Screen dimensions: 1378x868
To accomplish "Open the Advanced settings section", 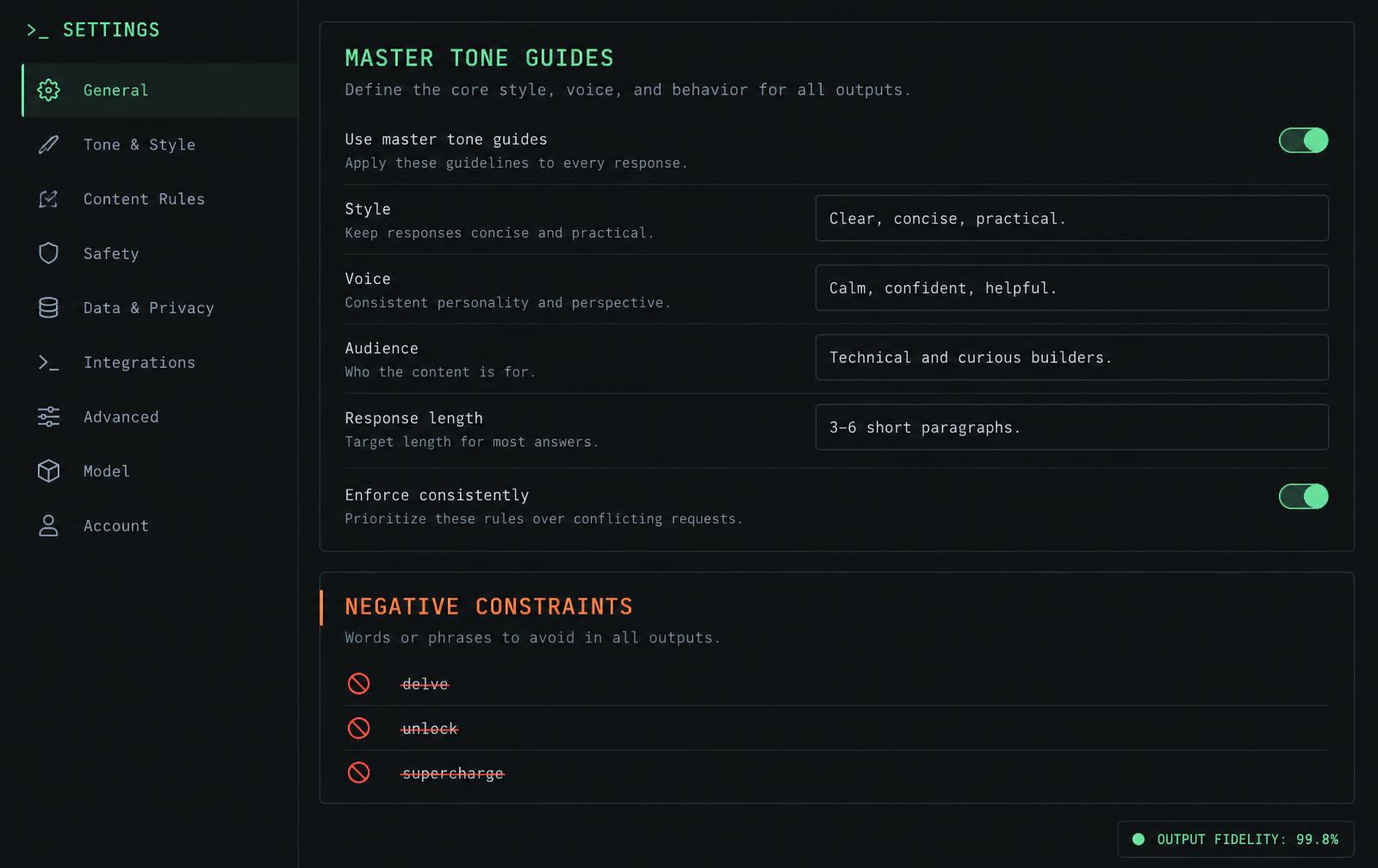I will point(160,417).
